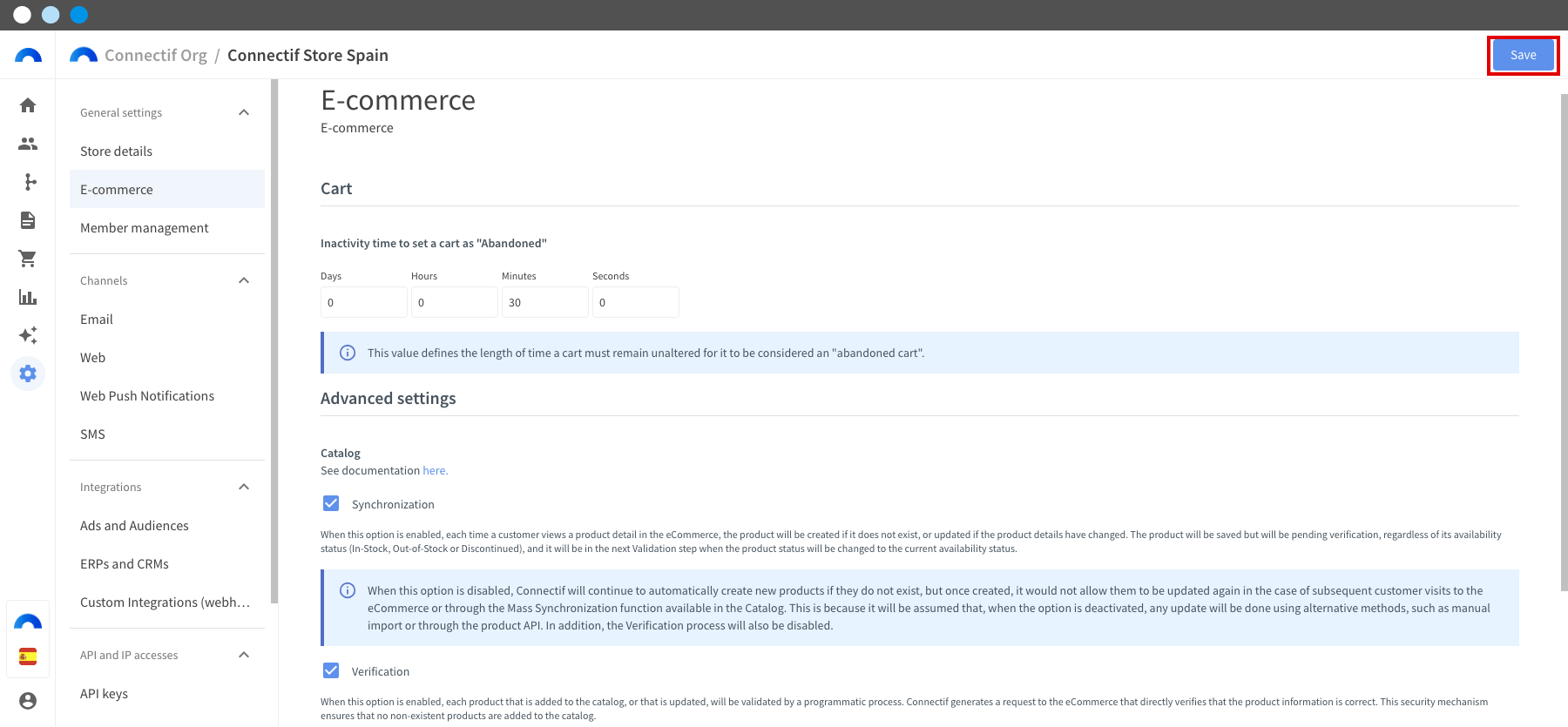The height and width of the screenshot is (727, 1568).
Task: Select the Spain flag store icon
Action: [28, 656]
